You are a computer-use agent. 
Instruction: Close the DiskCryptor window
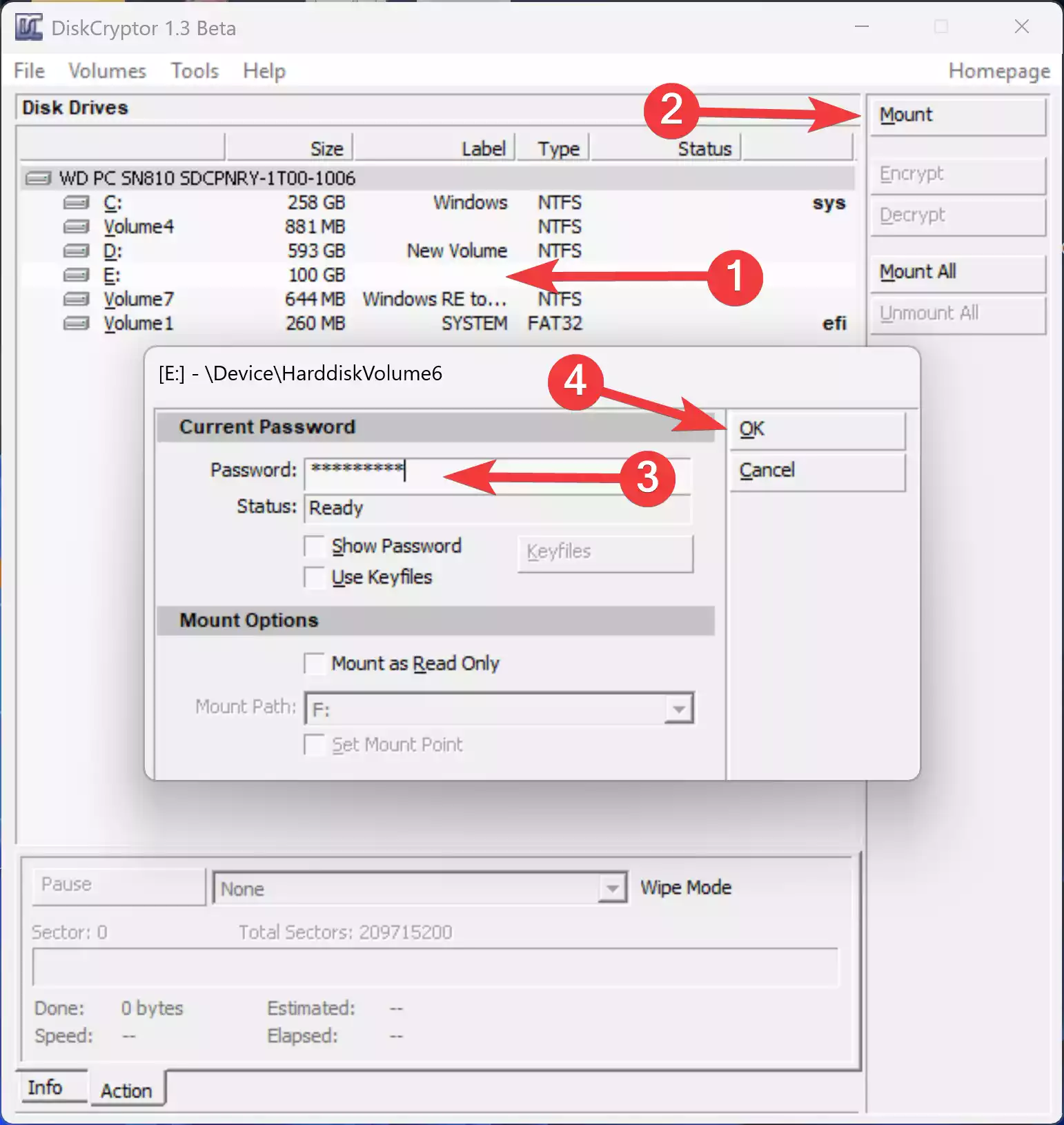click(1022, 27)
